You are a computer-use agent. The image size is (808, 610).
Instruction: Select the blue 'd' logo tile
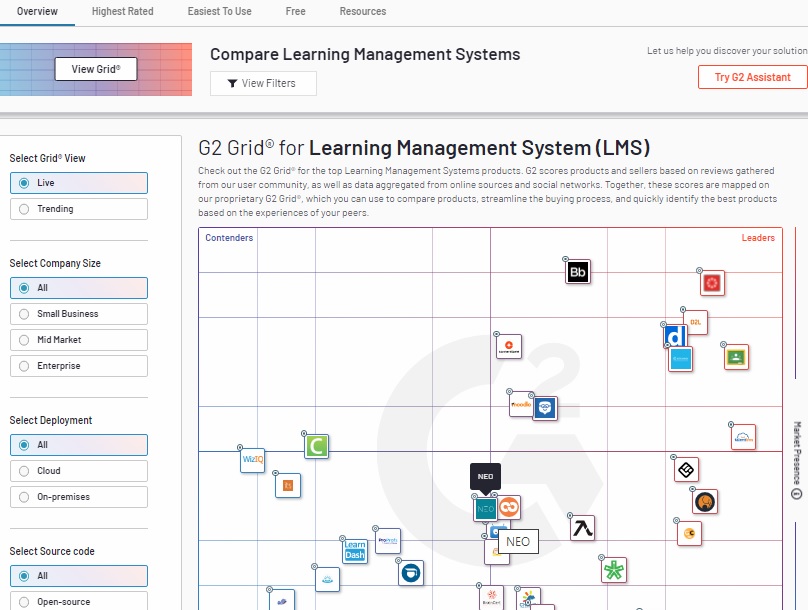pos(675,336)
